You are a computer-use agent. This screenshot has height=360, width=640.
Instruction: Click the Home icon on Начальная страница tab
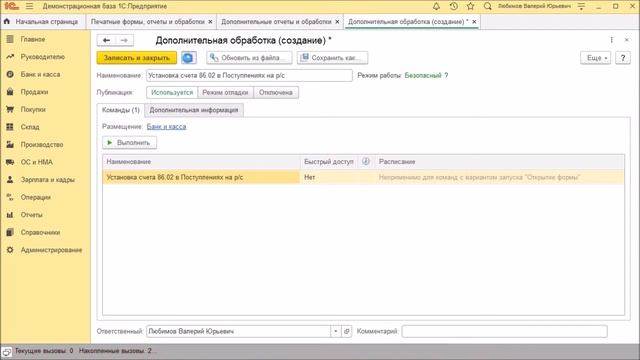(x=7, y=21)
